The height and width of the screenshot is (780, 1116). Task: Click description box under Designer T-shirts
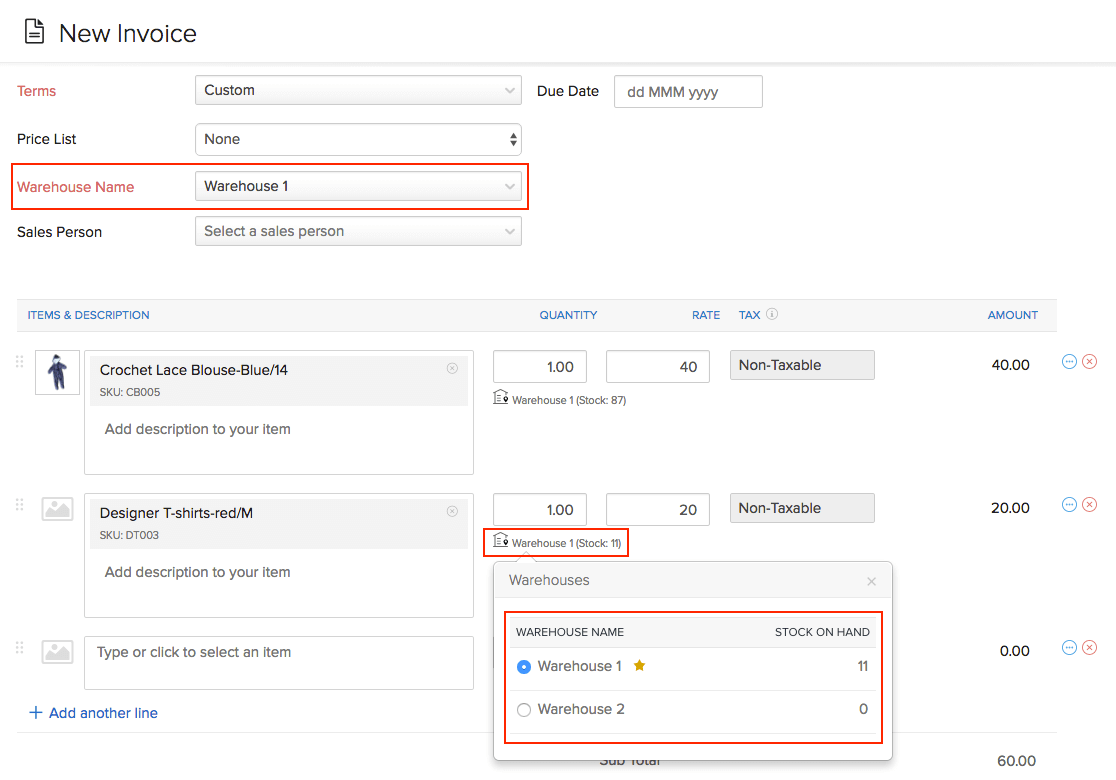[279, 581]
